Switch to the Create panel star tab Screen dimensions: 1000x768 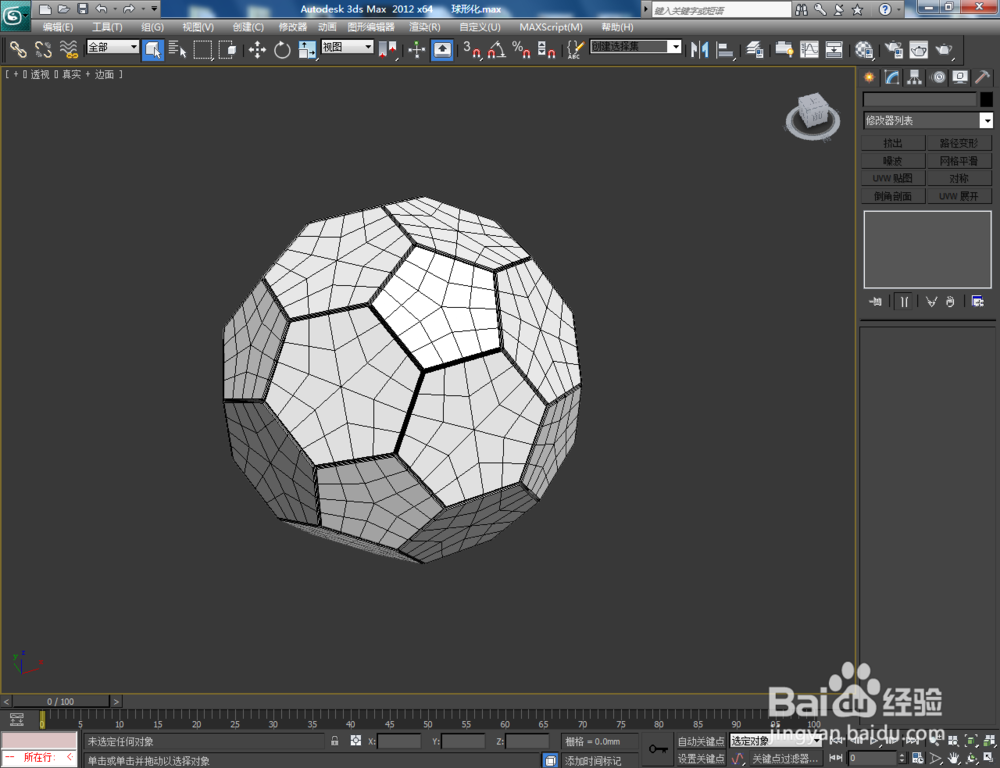pyautogui.click(x=869, y=77)
